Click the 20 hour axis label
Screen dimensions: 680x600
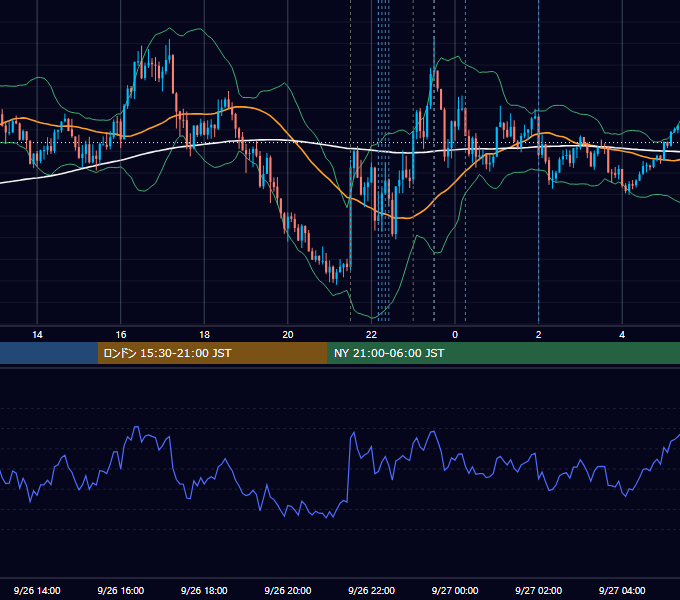288,335
